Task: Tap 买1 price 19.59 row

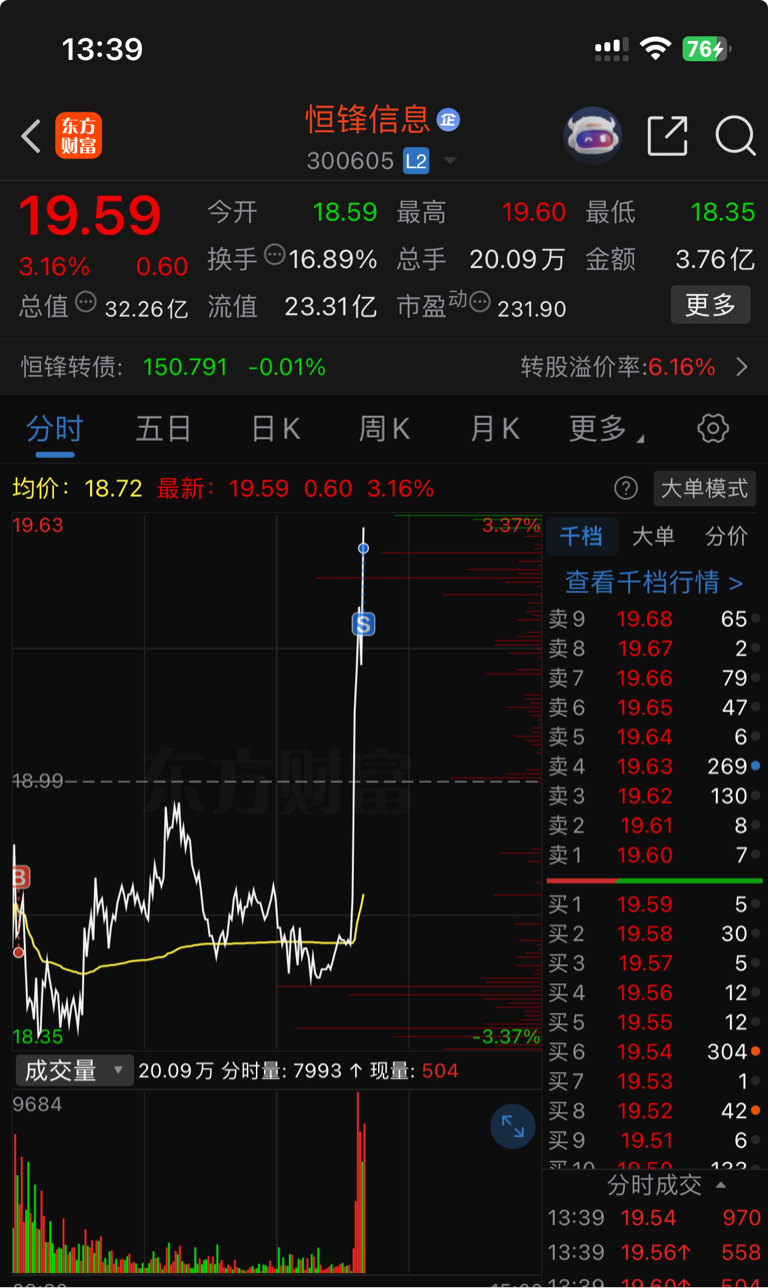Action: pos(655,905)
